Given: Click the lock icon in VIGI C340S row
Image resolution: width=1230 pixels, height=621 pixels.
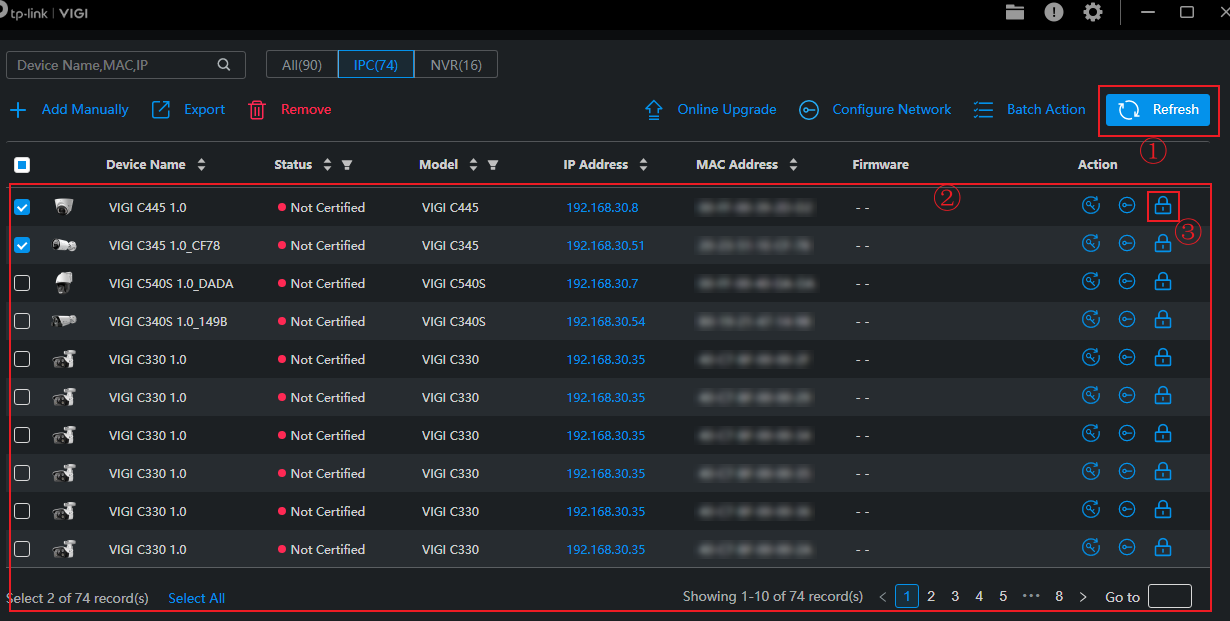Looking at the screenshot, I should pyautogui.click(x=1163, y=320).
